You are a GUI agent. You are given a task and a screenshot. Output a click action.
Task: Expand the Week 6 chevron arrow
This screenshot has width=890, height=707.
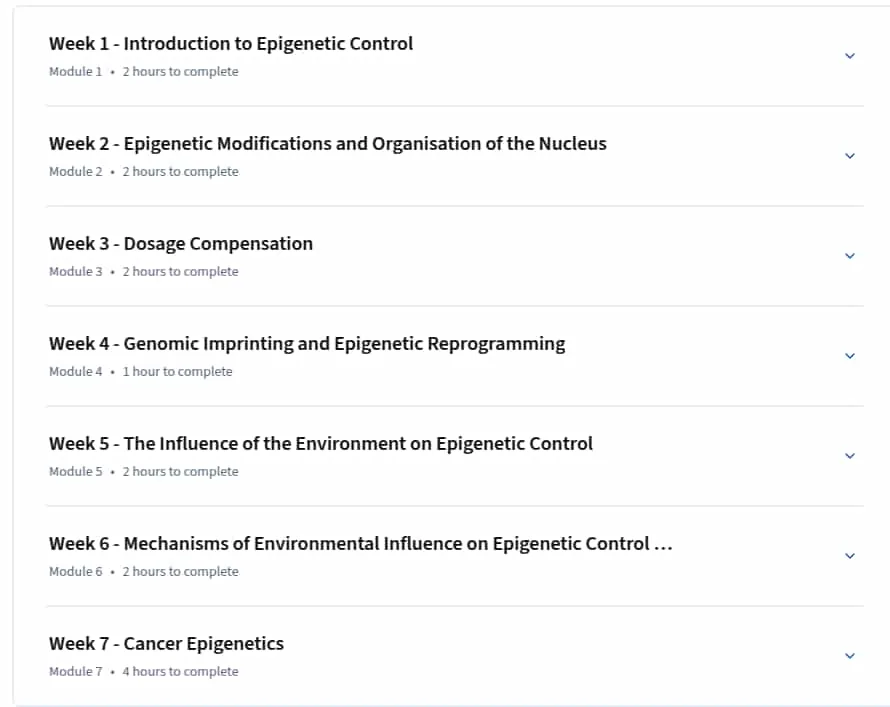850,556
